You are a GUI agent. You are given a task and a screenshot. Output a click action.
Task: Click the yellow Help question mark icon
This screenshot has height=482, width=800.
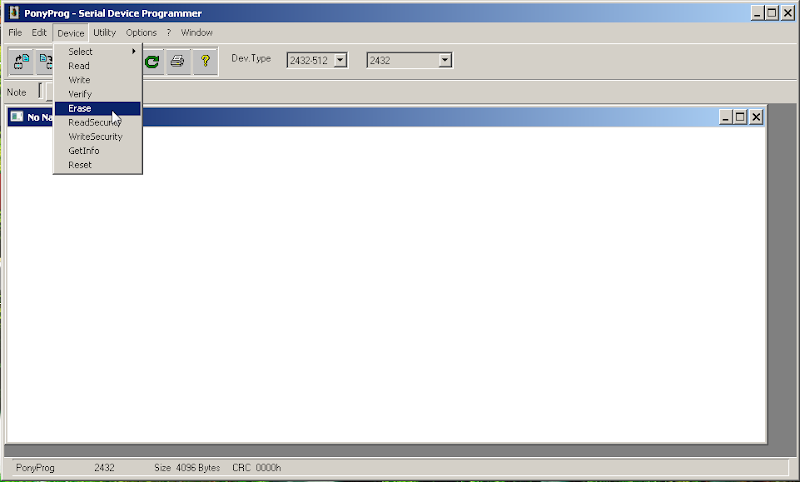click(x=205, y=62)
